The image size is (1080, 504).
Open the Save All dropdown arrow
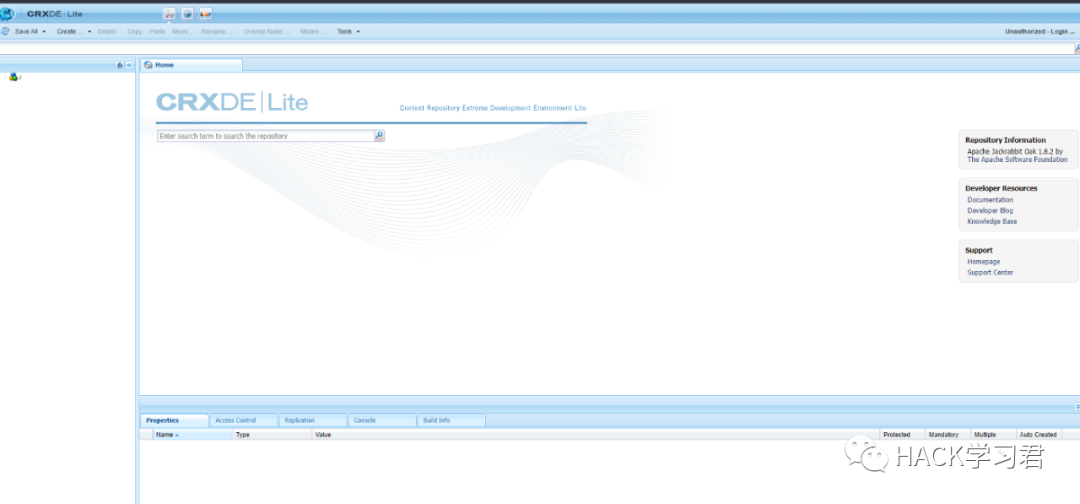[x=44, y=32]
